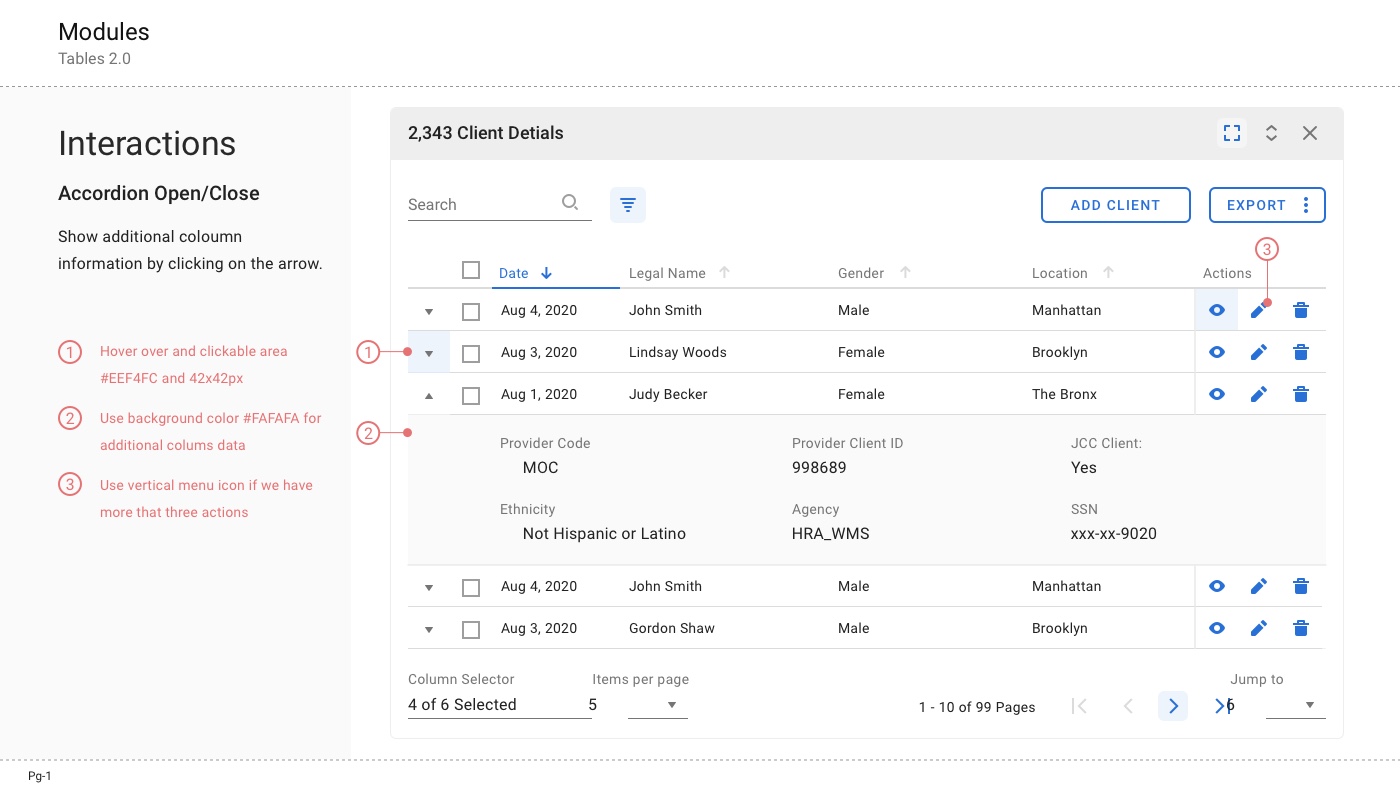Edit Lindsay Woods row with pencil icon
1400x800 pixels.
click(x=1259, y=352)
